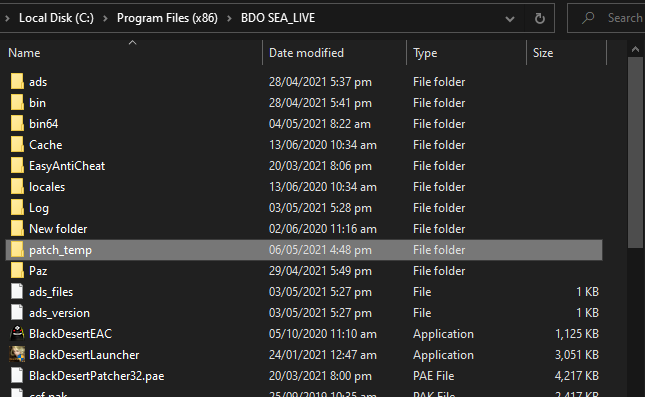Click date 02/06/2020 11:16 am
The width and height of the screenshot is (645, 397).
(x=322, y=229)
